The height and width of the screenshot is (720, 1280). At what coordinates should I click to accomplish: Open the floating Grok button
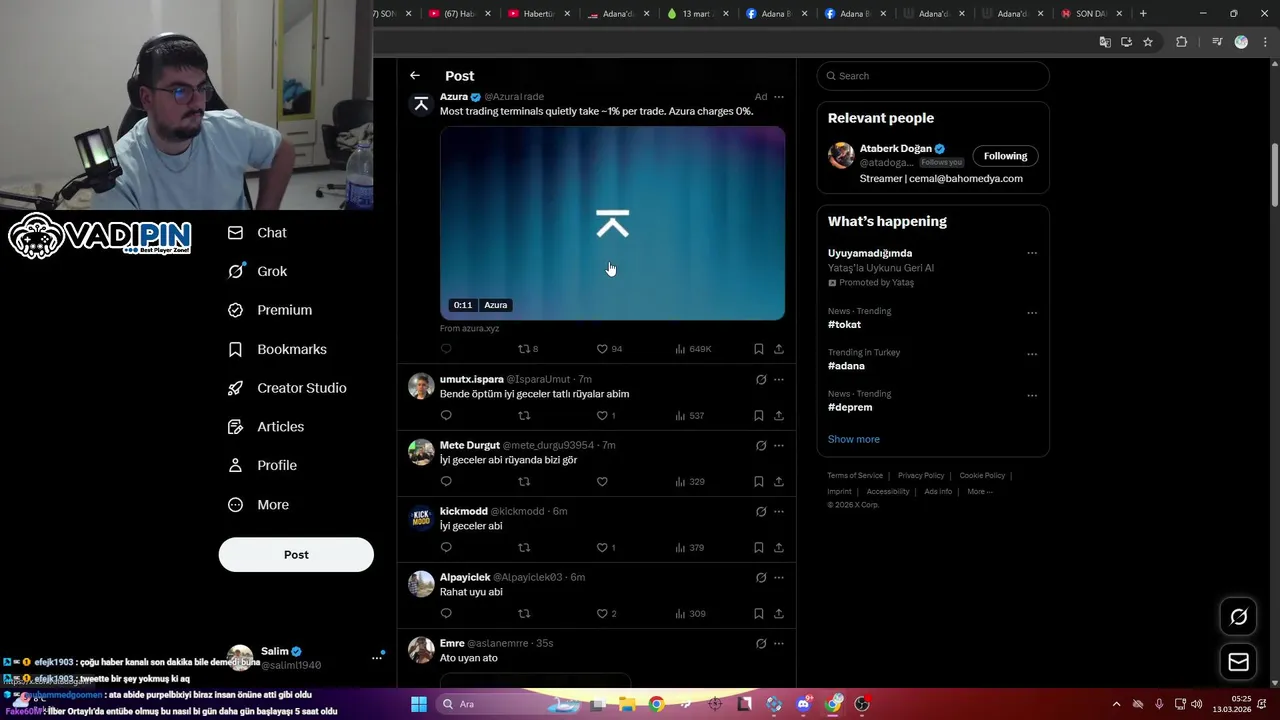[1238, 617]
